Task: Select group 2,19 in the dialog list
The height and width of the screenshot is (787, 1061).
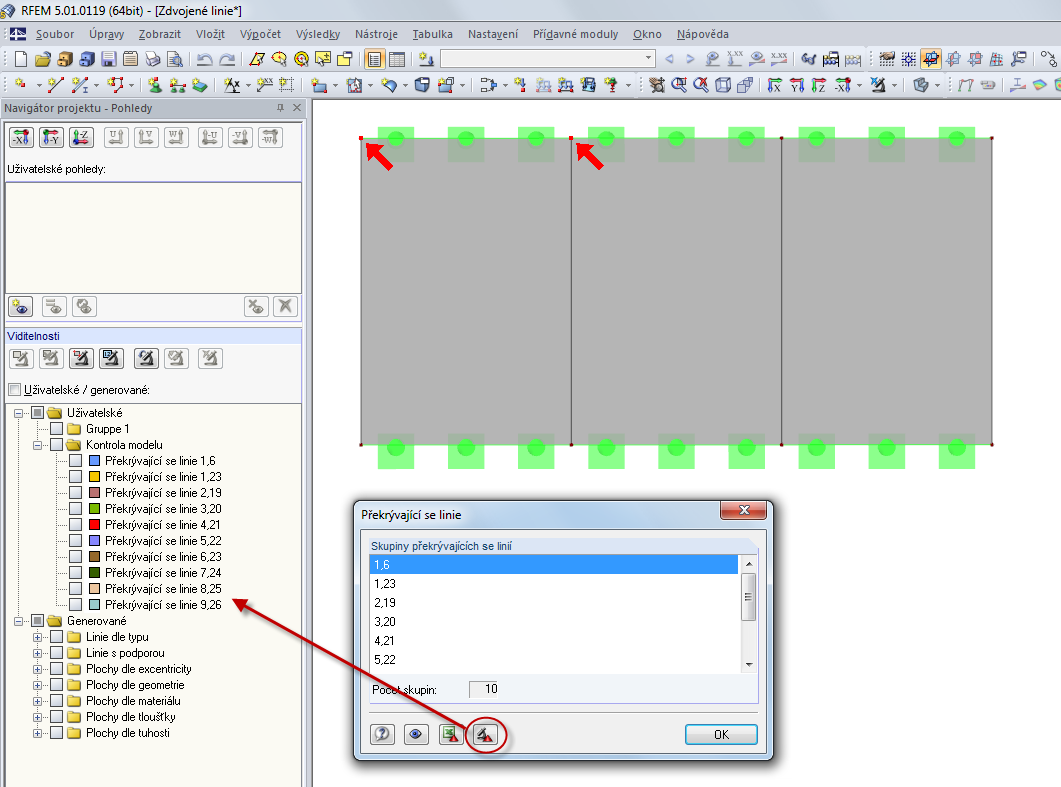Action: pyautogui.click(x=554, y=602)
